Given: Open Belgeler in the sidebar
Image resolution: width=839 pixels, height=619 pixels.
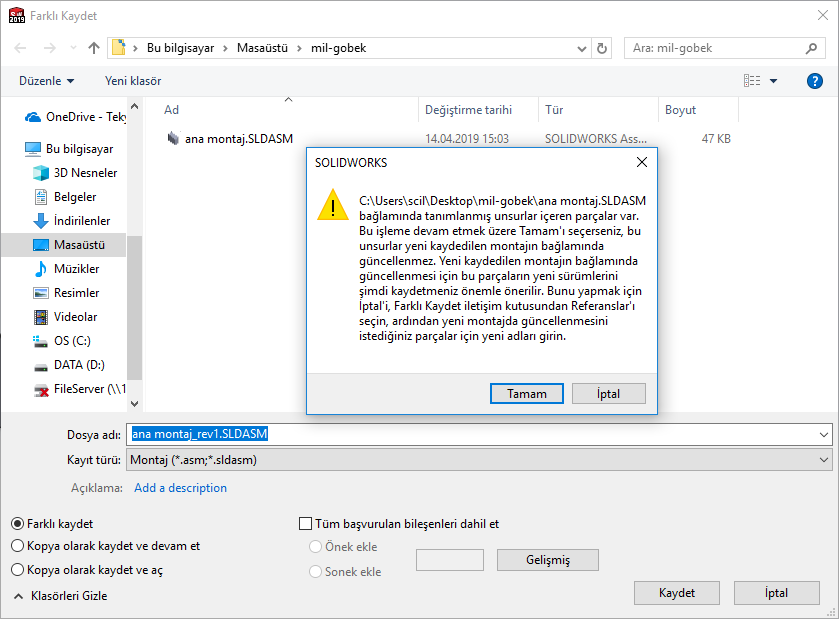Looking at the screenshot, I should pyautogui.click(x=65, y=197).
